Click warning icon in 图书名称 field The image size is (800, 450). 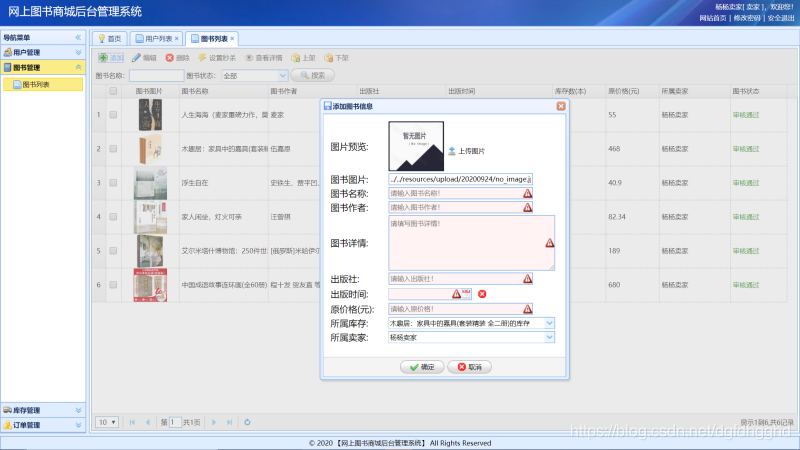coord(527,193)
